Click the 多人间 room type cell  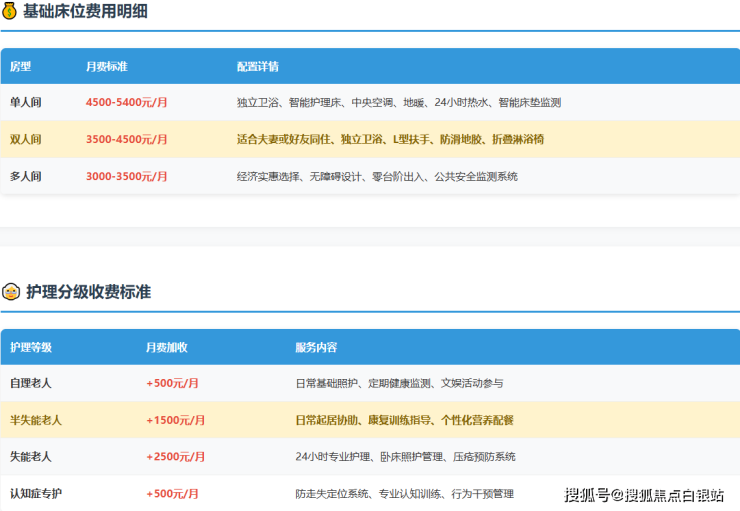(x=26, y=177)
